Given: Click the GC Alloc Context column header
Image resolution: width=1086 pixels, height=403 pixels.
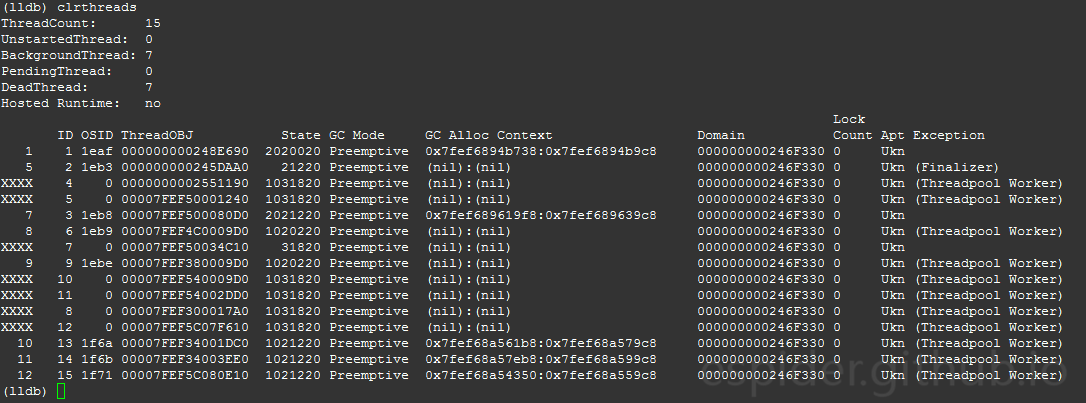Looking at the screenshot, I should [489, 135].
